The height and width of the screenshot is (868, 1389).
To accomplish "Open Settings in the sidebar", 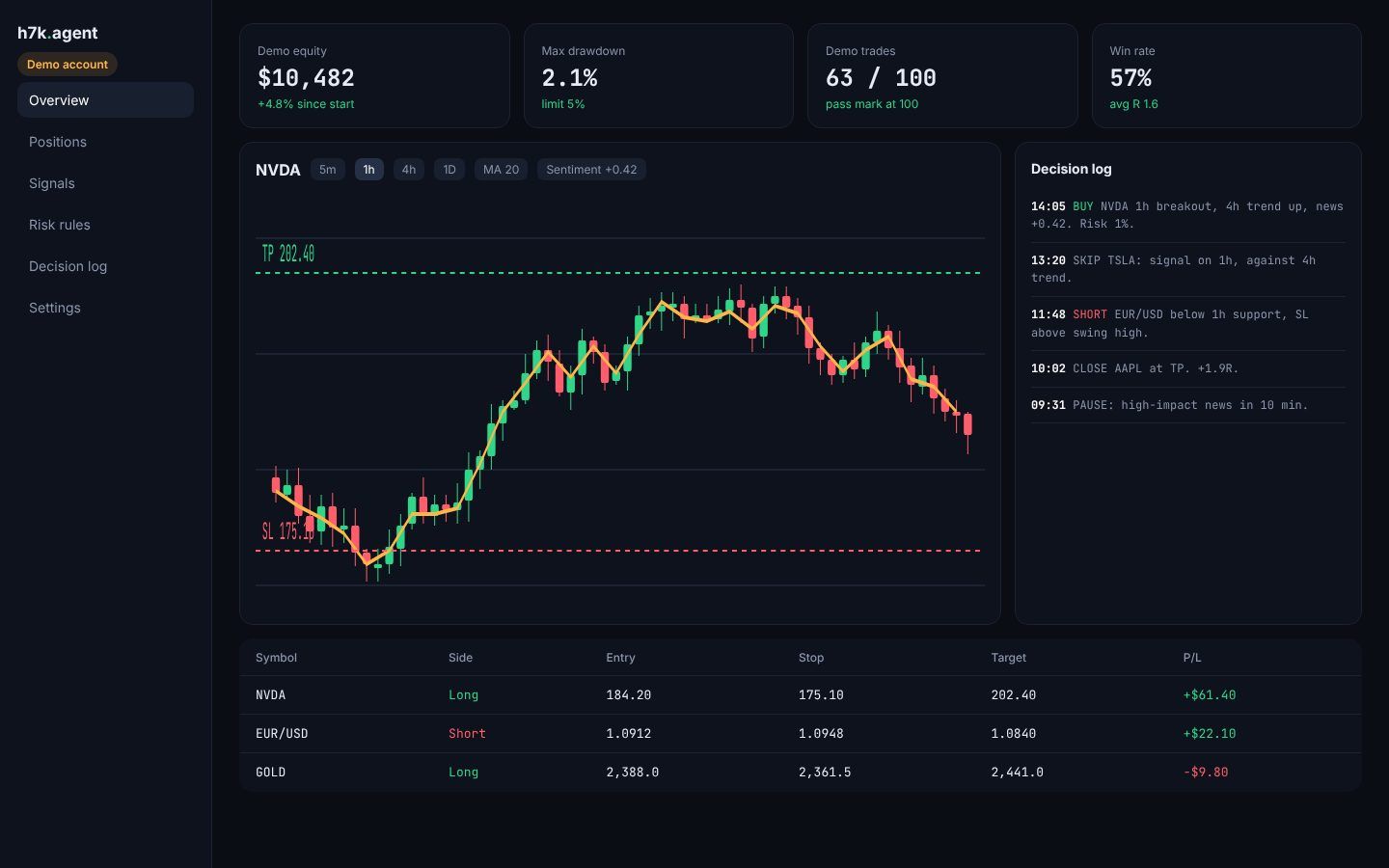I will pos(105,308).
